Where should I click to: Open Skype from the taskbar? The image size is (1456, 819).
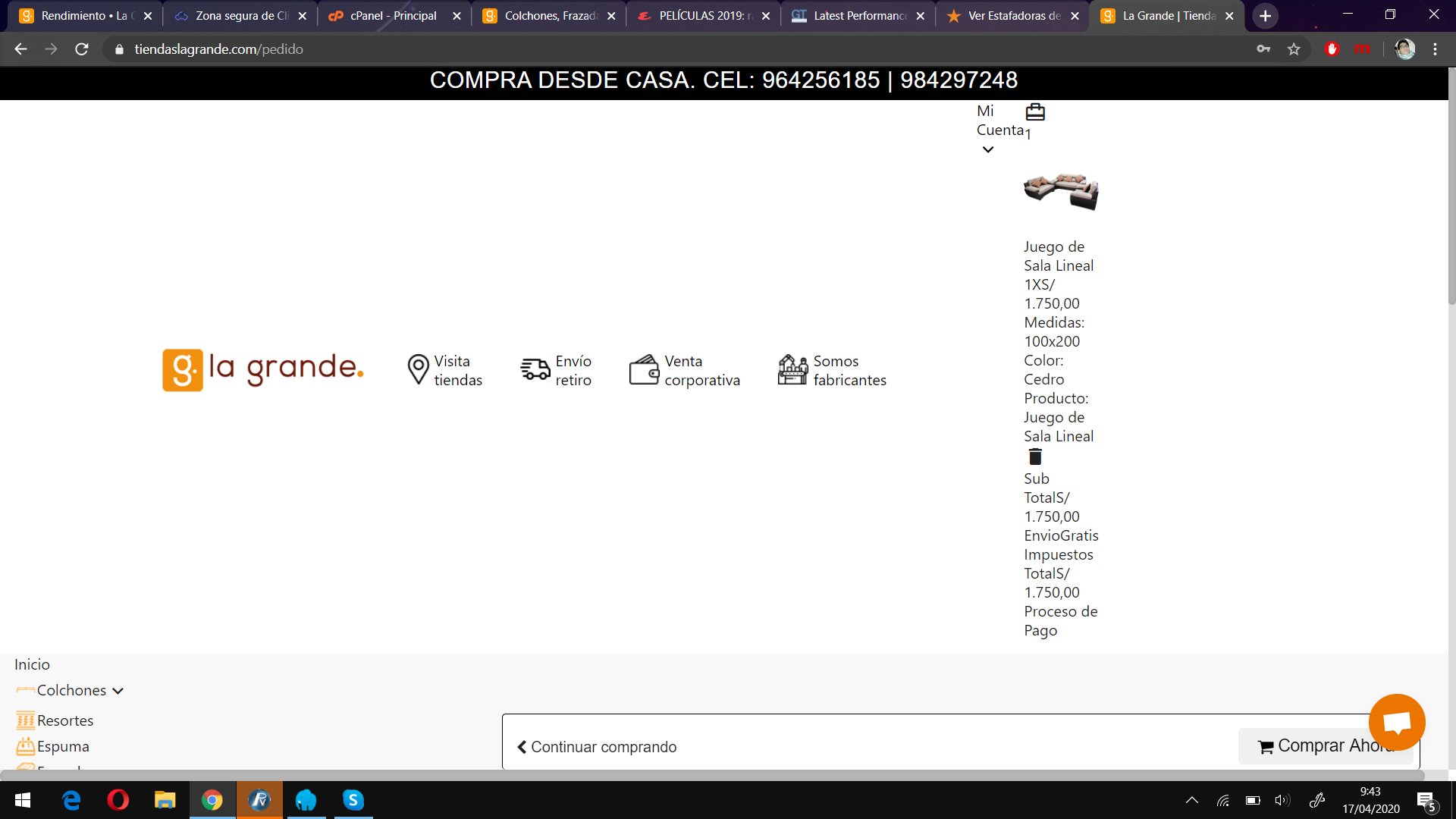(x=353, y=800)
